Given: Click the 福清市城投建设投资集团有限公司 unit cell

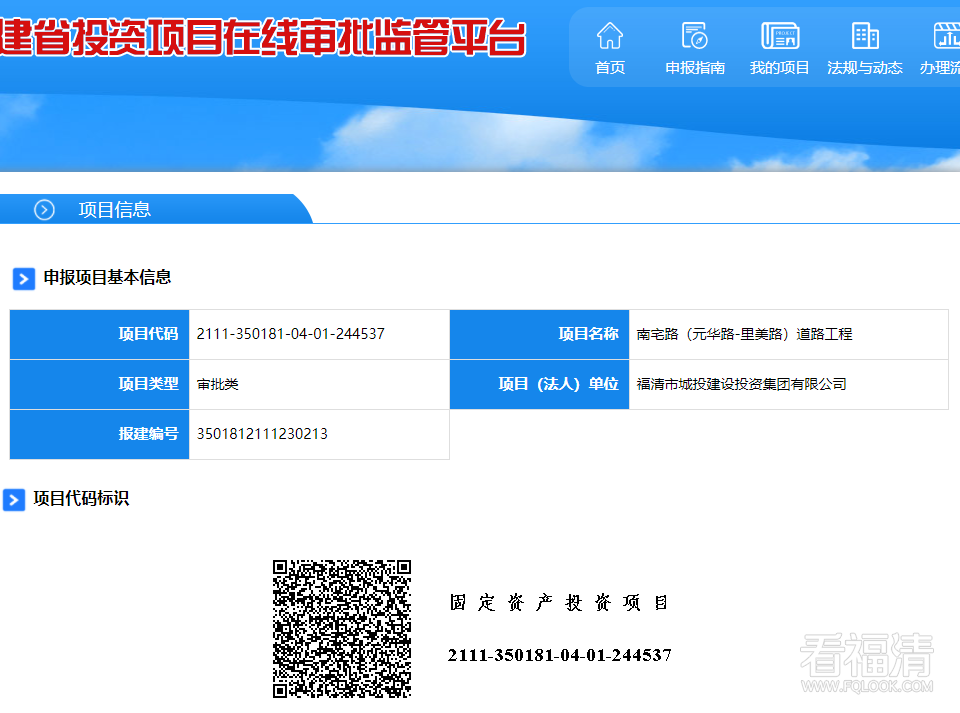Looking at the screenshot, I should click(741, 384).
